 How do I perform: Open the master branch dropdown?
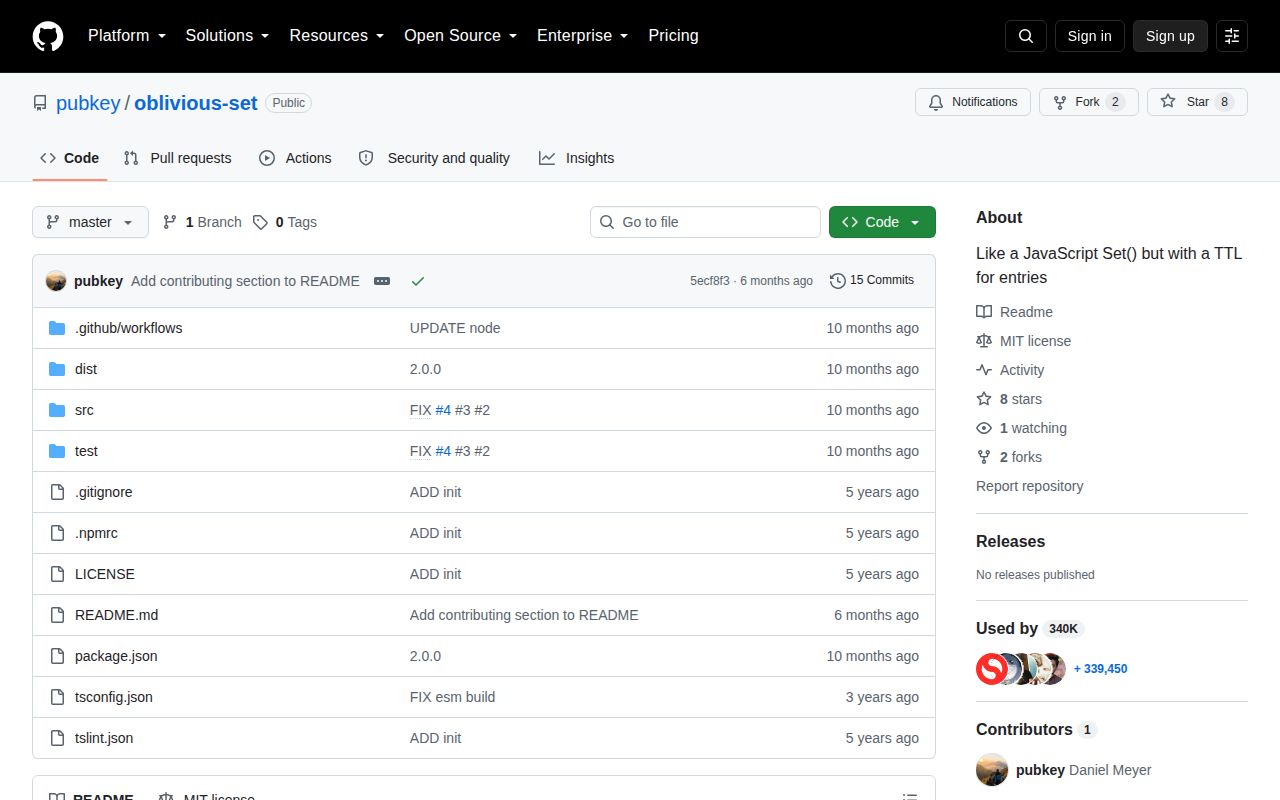point(90,222)
